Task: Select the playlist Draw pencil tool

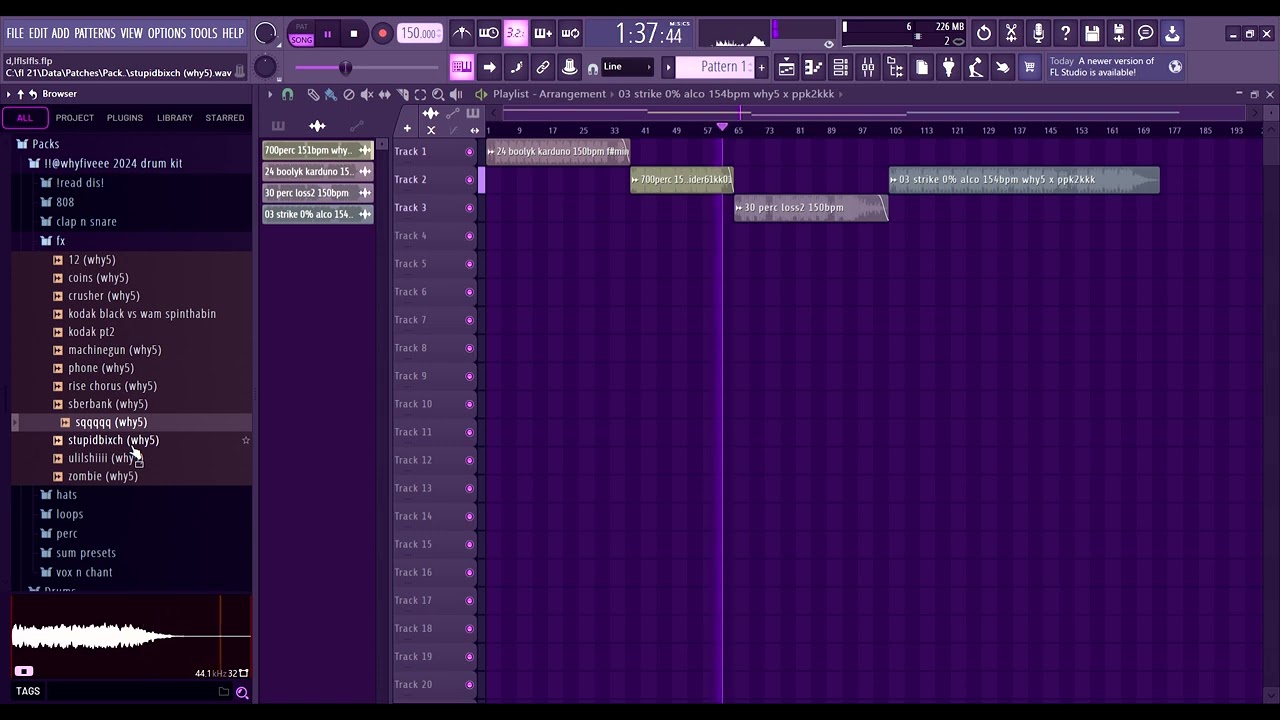Action: tap(313, 94)
